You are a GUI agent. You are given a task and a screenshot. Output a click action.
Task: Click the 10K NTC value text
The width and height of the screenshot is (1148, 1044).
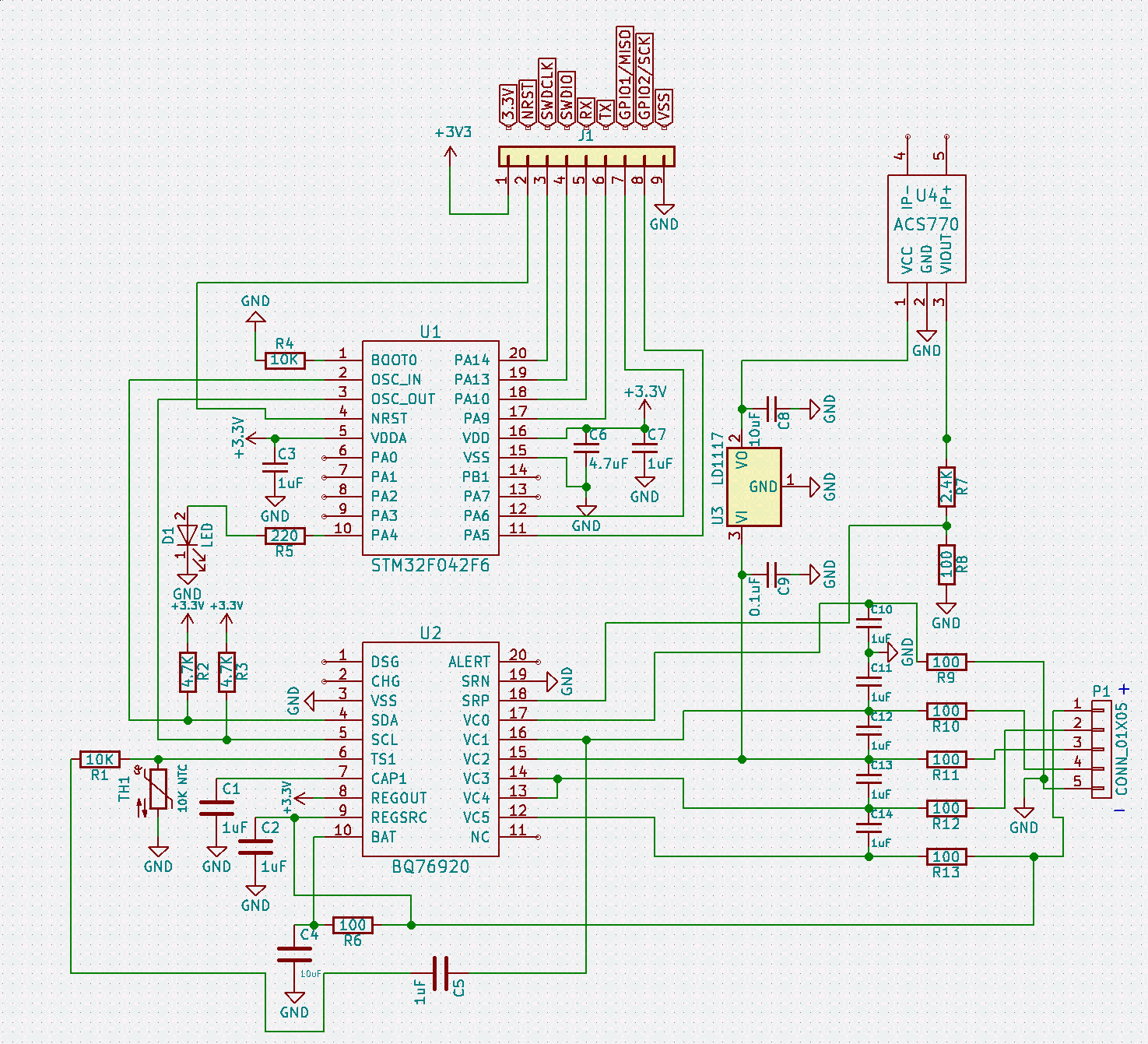(x=183, y=789)
